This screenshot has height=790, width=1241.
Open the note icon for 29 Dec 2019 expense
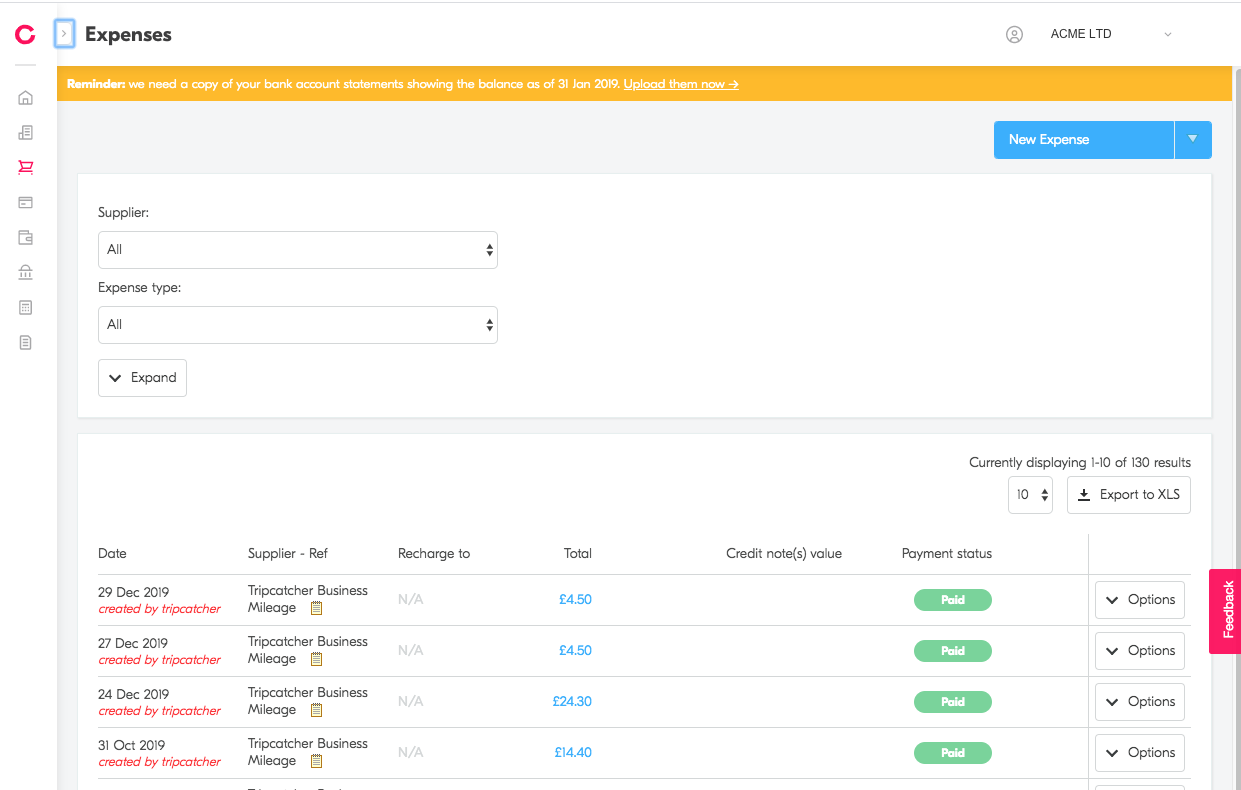coord(316,608)
